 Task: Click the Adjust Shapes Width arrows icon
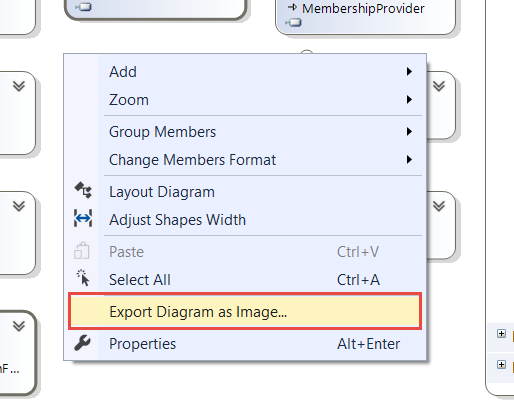(x=83, y=218)
